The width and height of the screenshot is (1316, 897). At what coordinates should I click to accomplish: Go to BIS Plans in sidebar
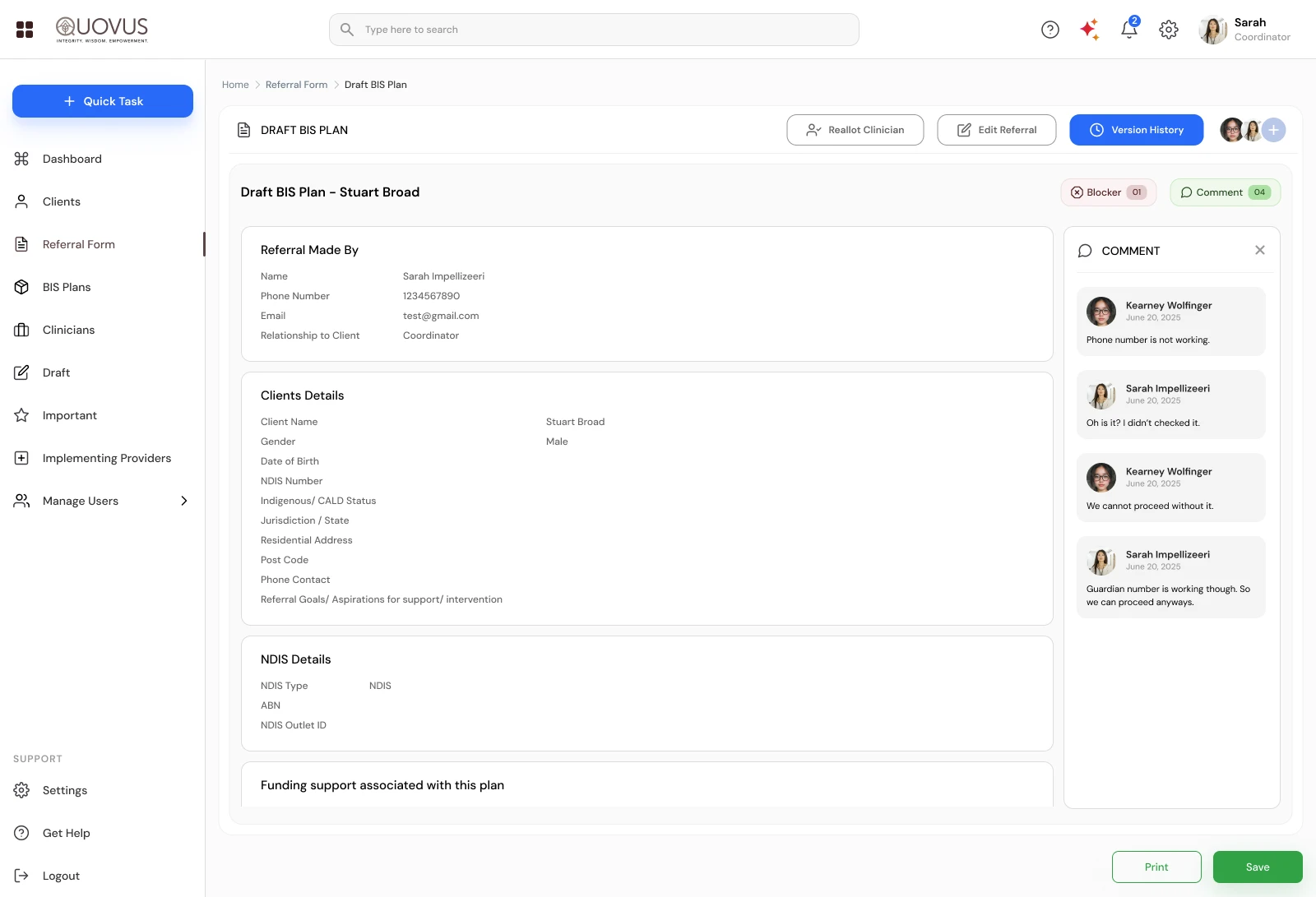[67, 287]
